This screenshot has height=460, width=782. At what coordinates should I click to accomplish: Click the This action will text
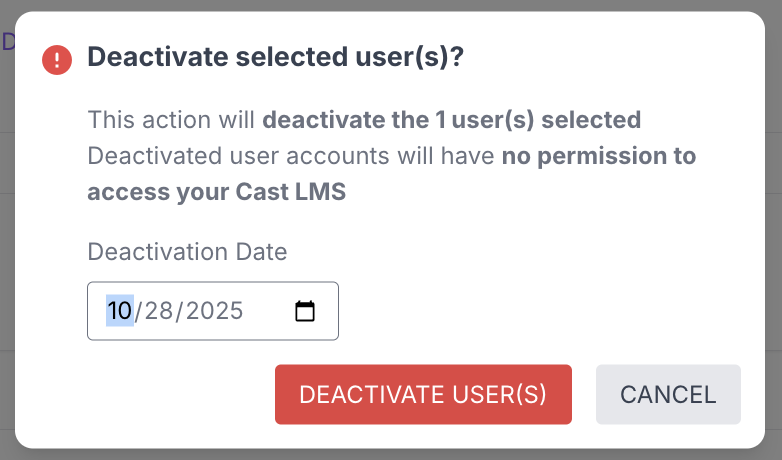click(x=172, y=120)
